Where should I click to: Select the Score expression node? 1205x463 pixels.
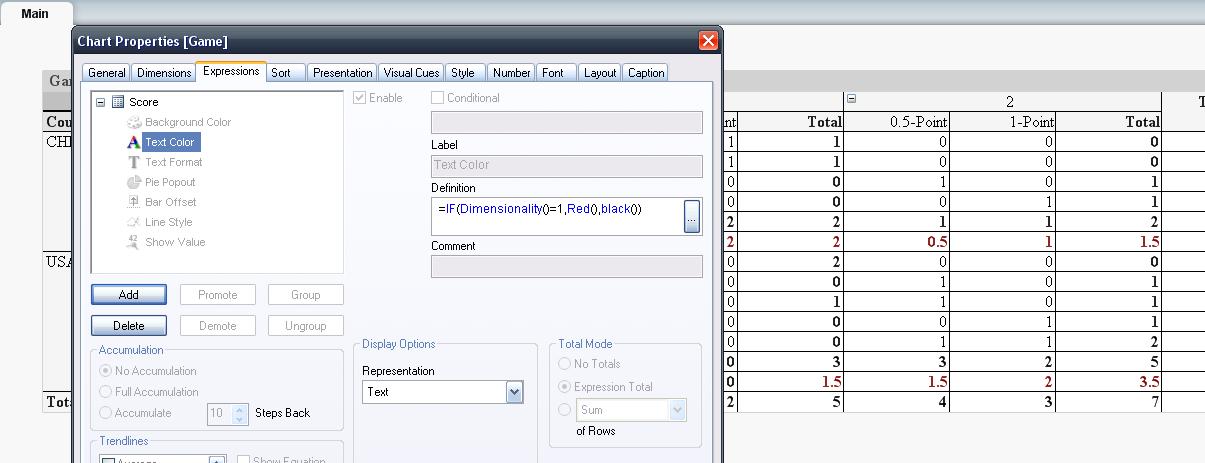pyautogui.click(x=143, y=102)
